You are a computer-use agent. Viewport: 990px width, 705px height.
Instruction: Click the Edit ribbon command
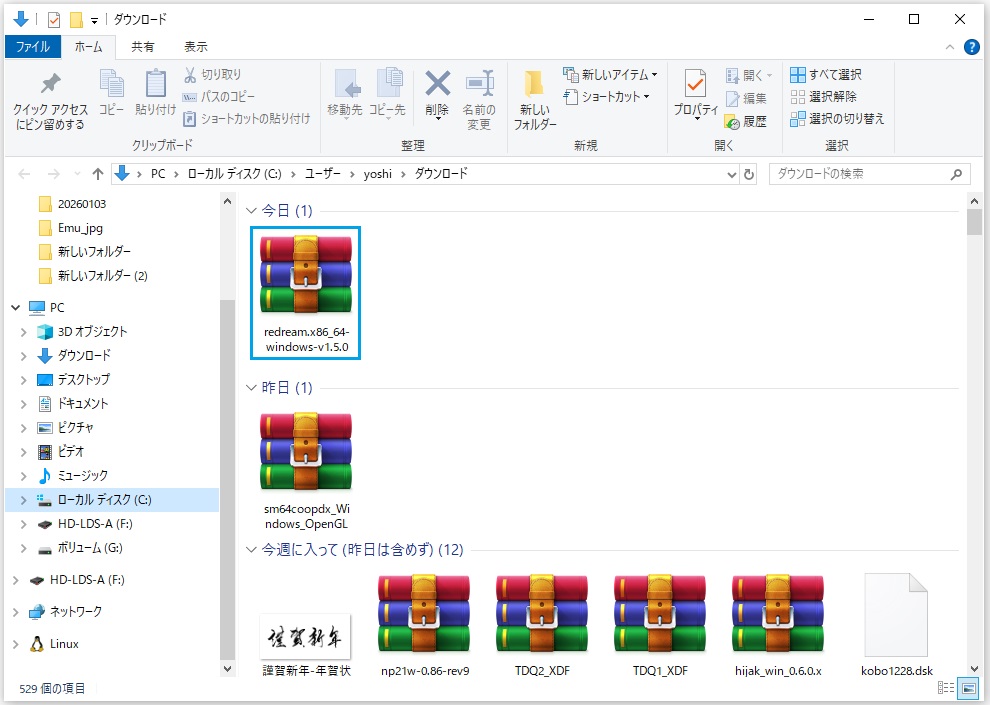pos(746,98)
